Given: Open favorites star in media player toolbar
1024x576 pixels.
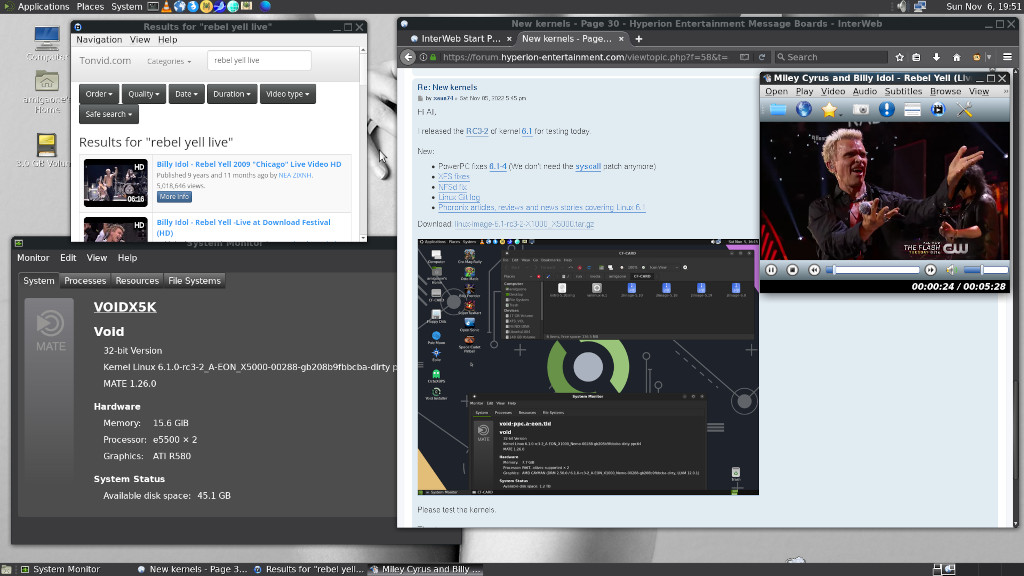Looking at the screenshot, I should (x=829, y=110).
